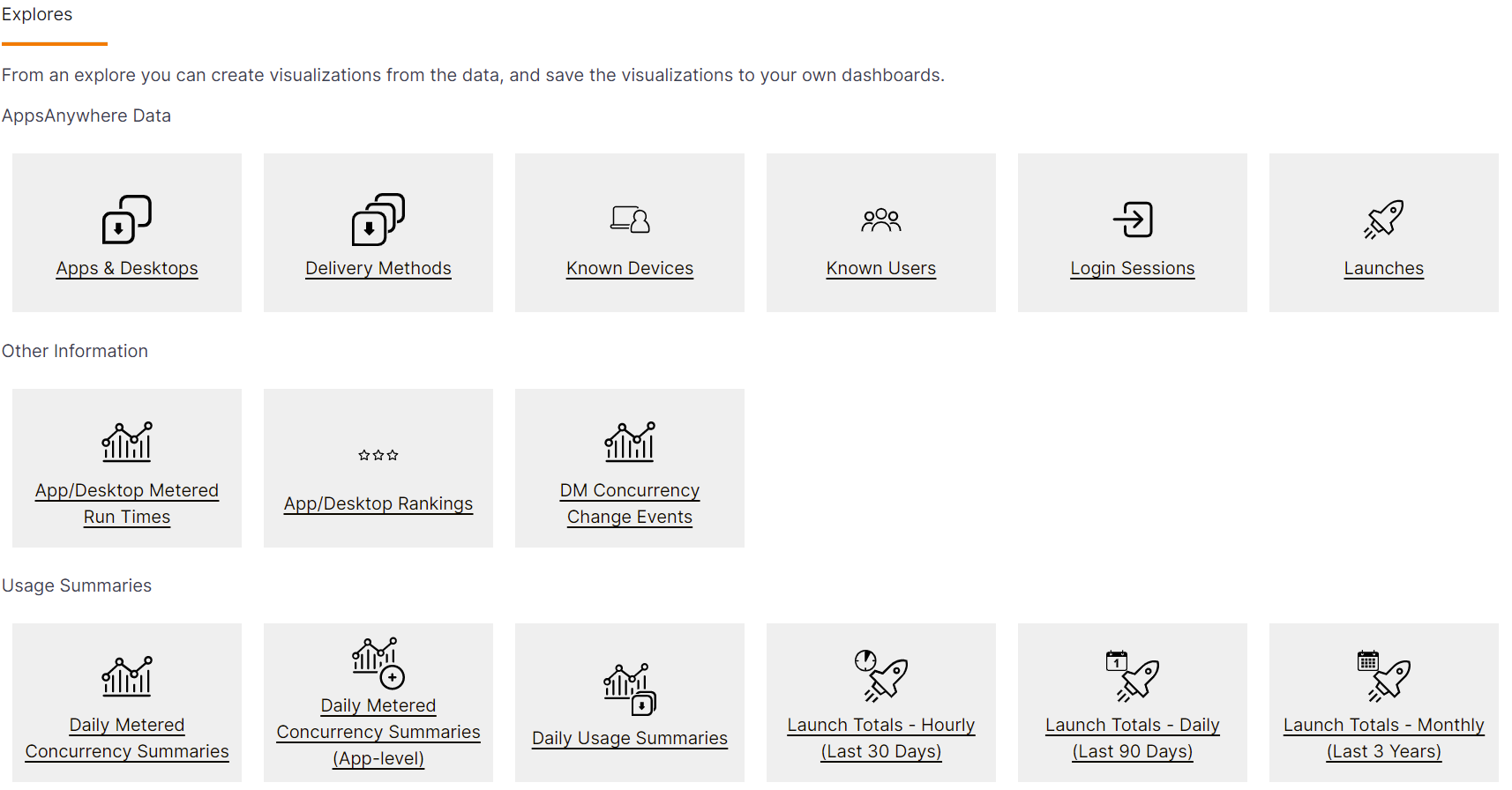The width and height of the screenshot is (1512, 790).
Task: Click the Known Users people icon
Action: coord(881,220)
